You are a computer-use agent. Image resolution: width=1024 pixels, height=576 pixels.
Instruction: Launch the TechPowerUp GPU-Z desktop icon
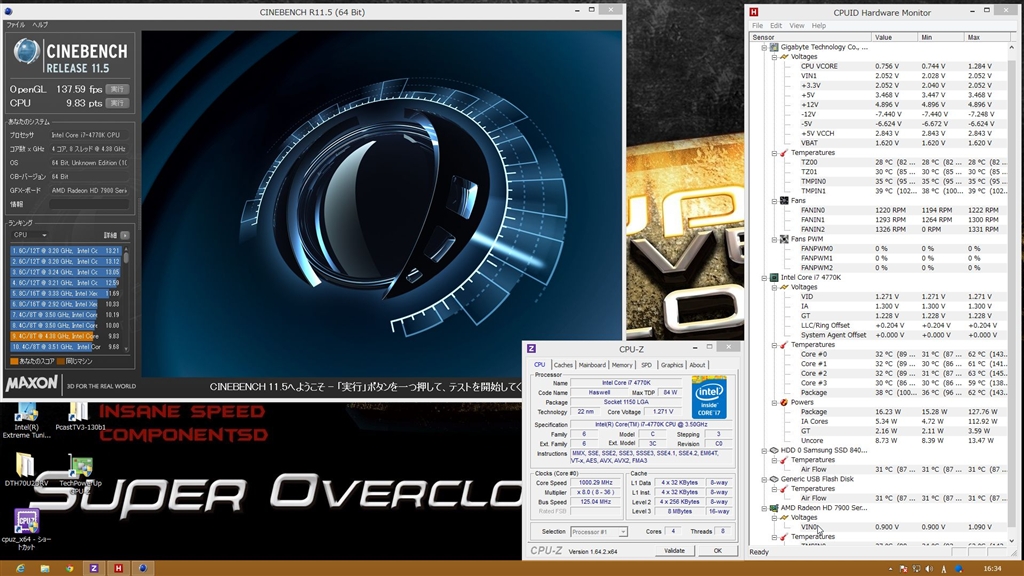click(x=80, y=468)
